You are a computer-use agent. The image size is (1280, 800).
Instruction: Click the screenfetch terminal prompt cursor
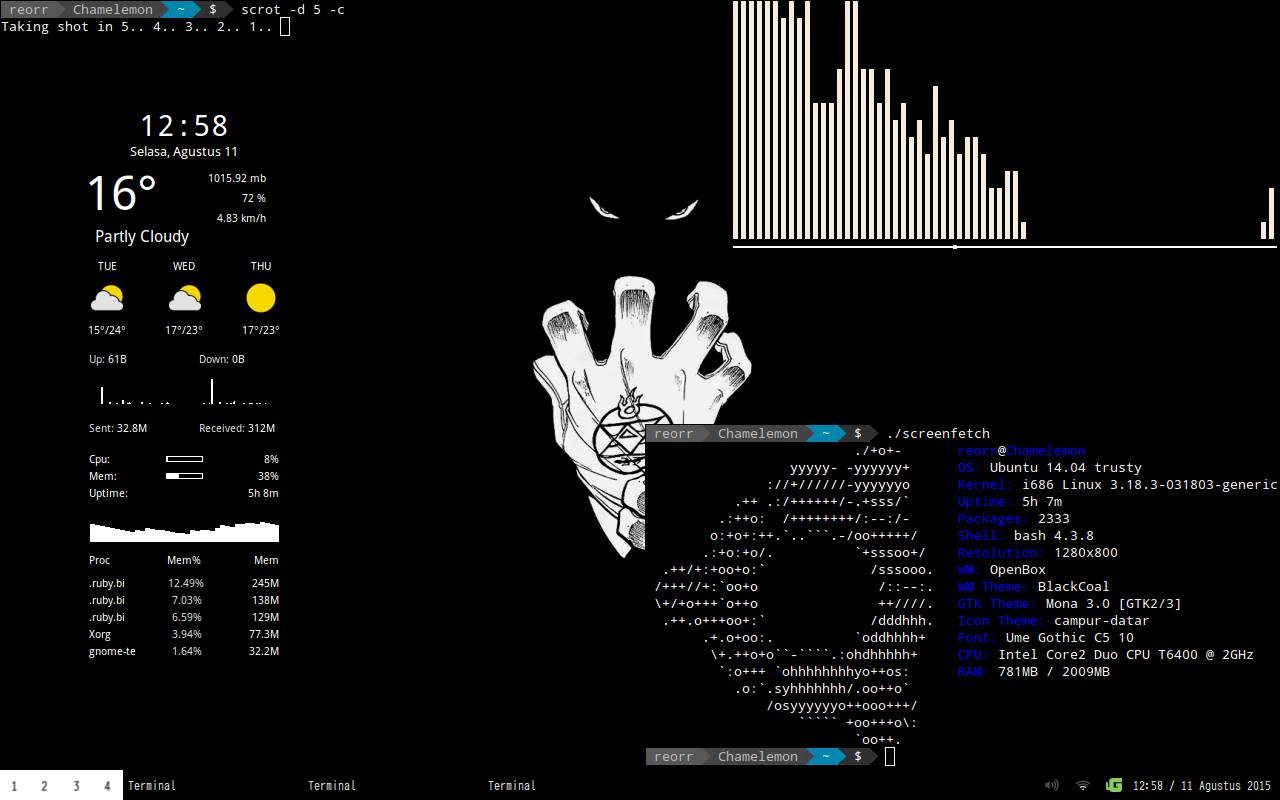point(890,756)
